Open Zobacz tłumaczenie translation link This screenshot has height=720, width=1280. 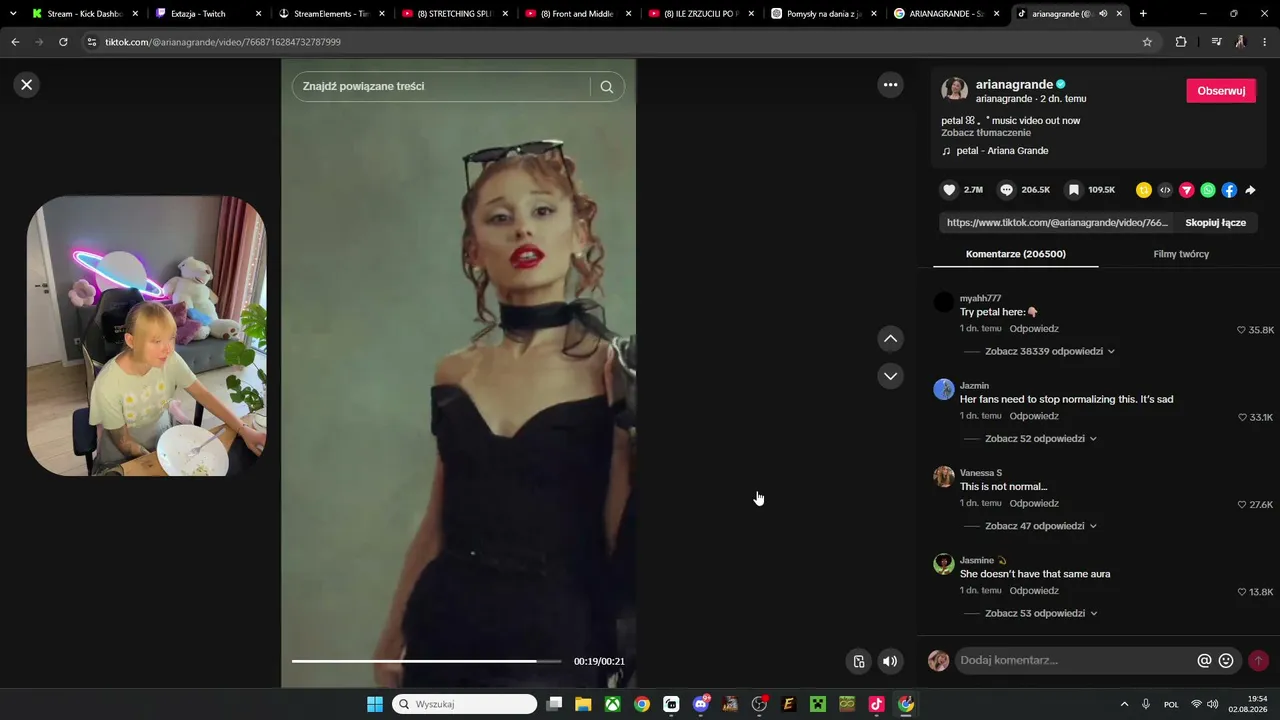click(986, 133)
